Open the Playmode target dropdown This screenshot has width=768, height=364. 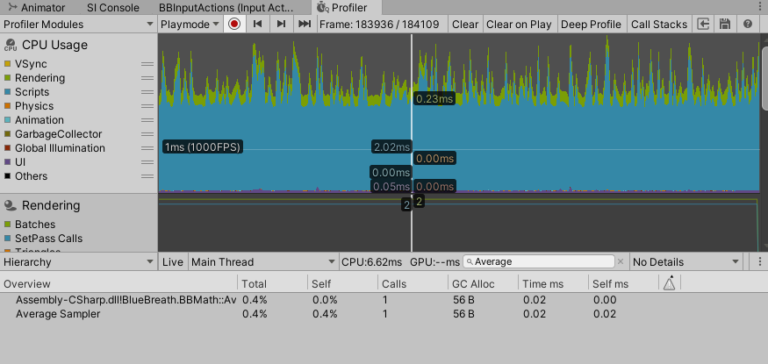190,24
